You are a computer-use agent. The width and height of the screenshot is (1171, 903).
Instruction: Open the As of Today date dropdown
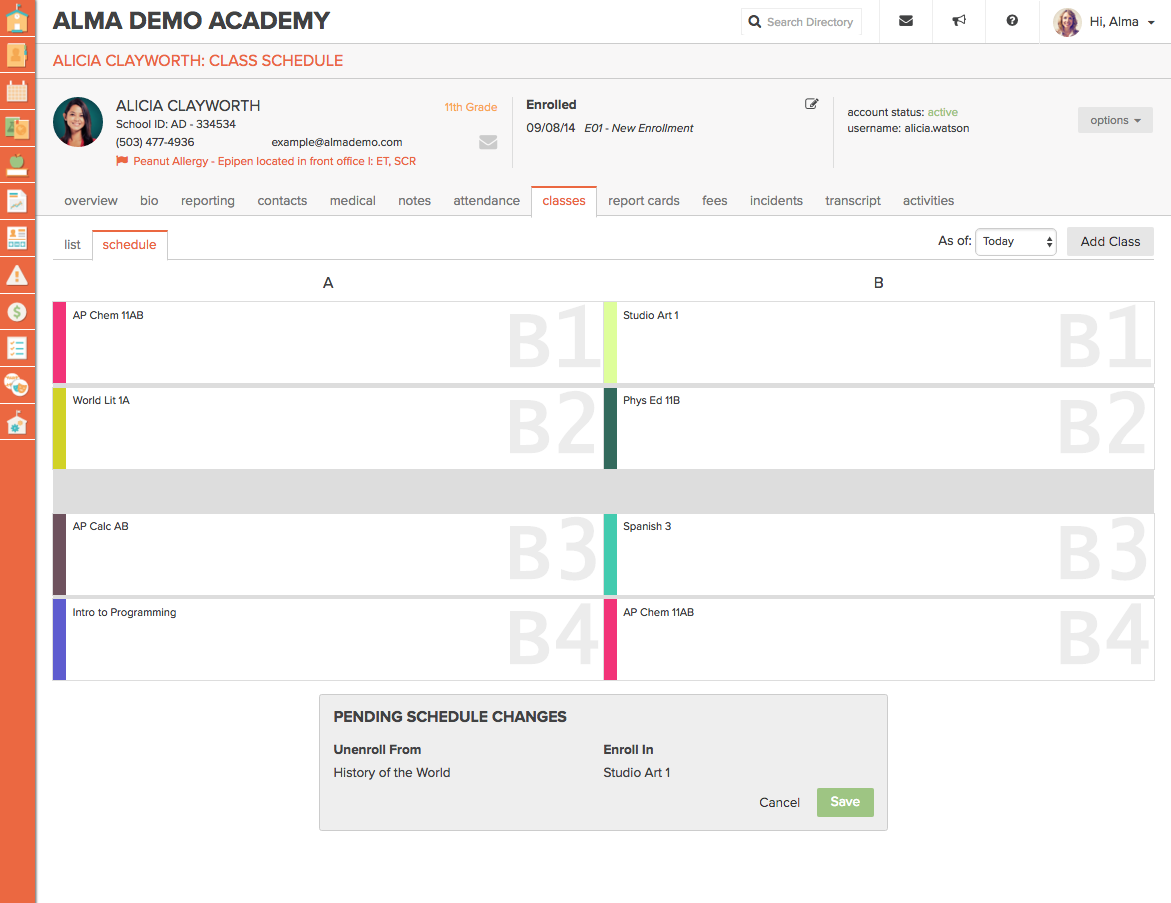(1015, 241)
